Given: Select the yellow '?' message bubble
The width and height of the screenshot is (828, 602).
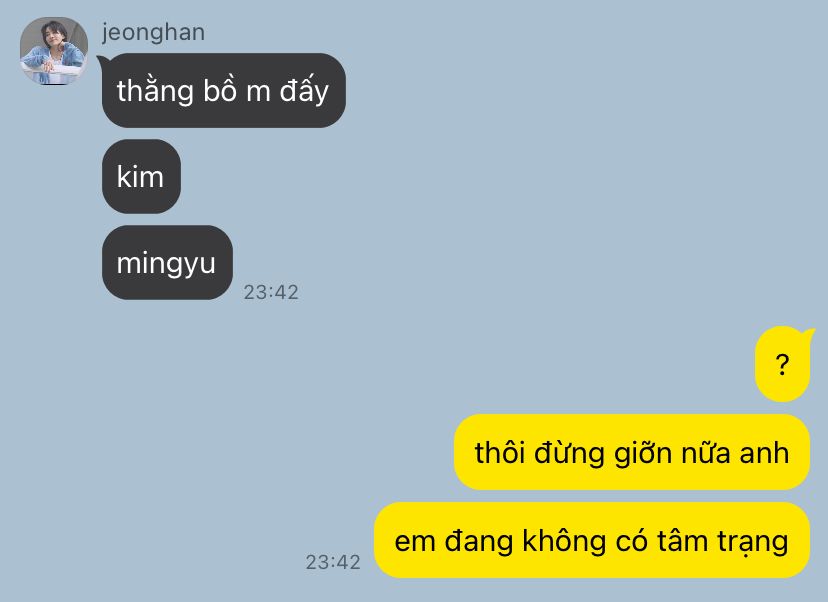Looking at the screenshot, I should click(782, 364).
